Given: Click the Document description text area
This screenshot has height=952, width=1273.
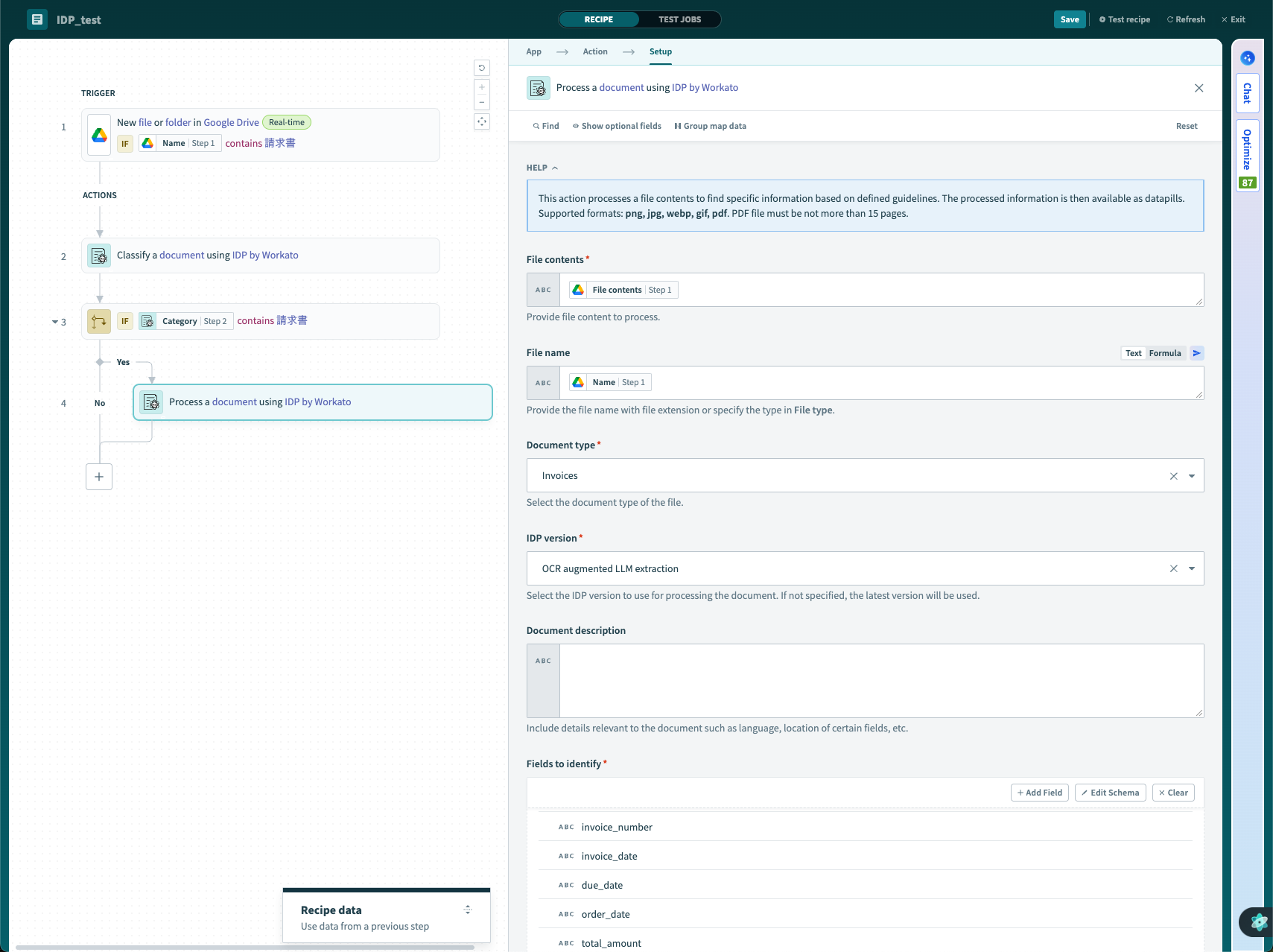Looking at the screenshot, I should coord(865,681).
